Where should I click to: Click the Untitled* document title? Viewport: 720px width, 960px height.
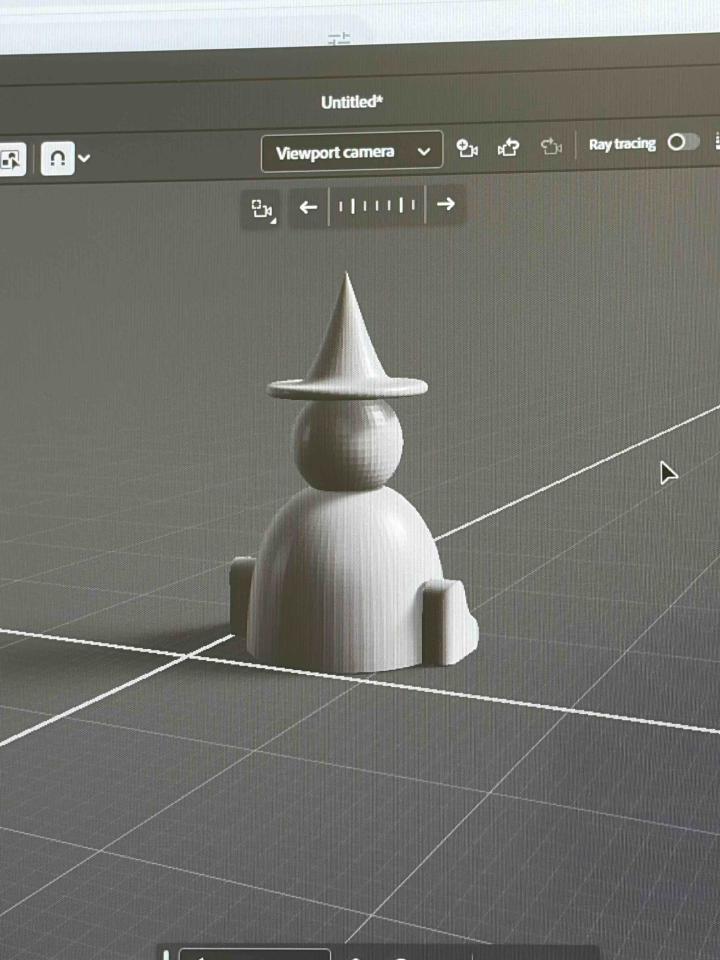pyautogui.click(x=352, y=102)
